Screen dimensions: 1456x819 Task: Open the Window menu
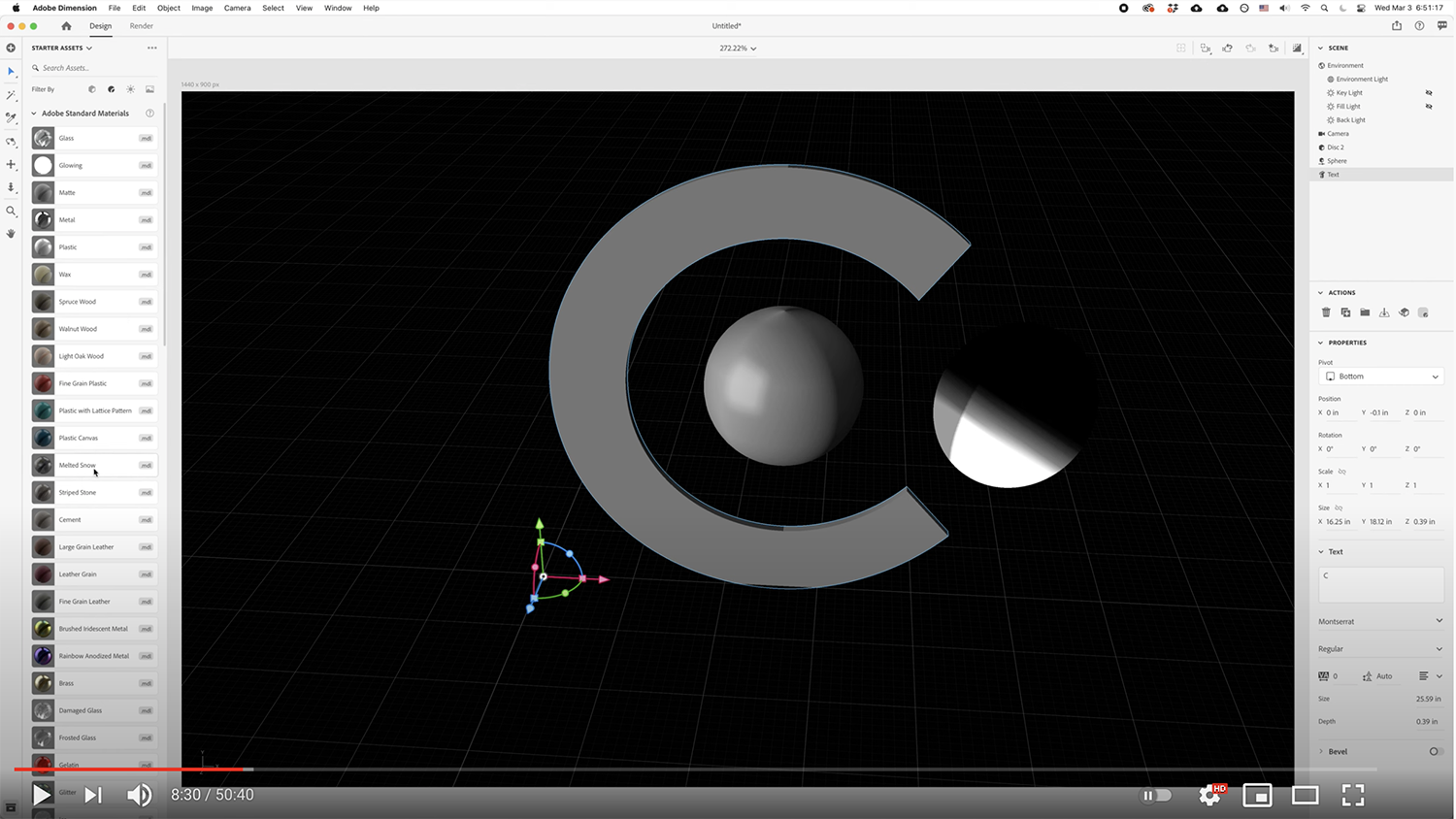pyautogui.click(x=338, y=8)
